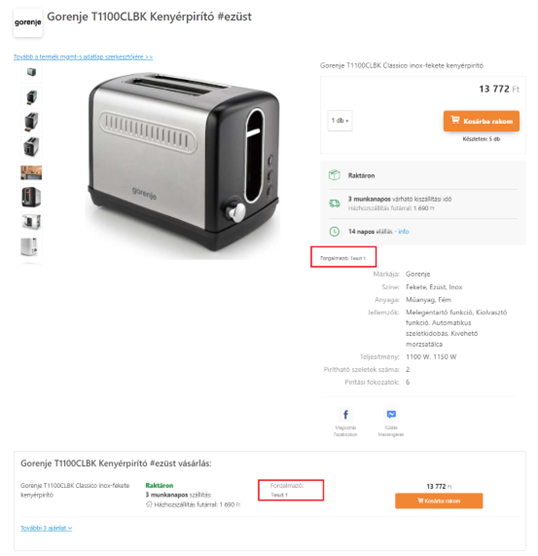Viewport: 538px width, 556px height.
Task: Open the product mgmt editor link
Action: (x=83, y=57)
